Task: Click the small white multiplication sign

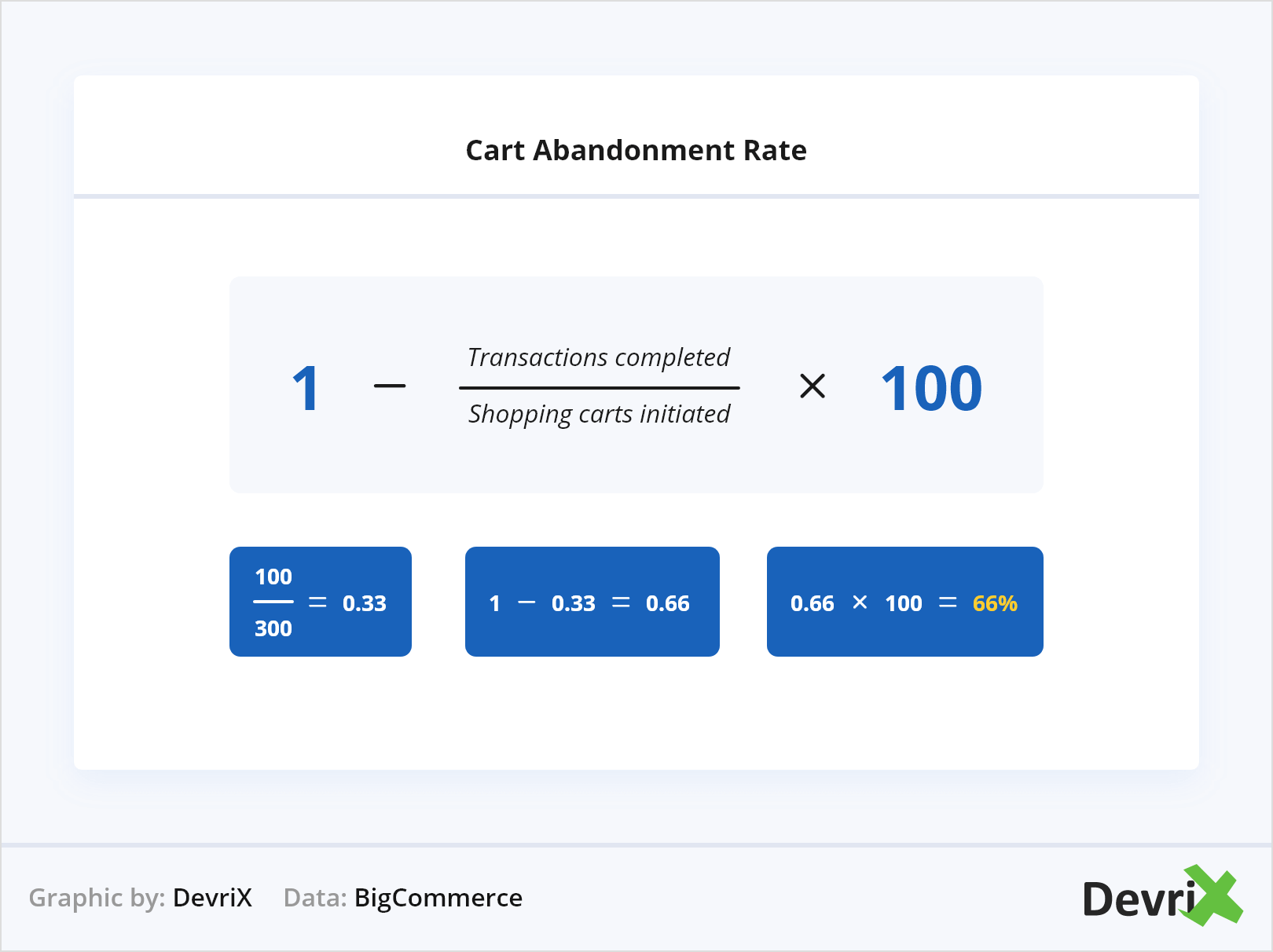Action: (860, 602)
